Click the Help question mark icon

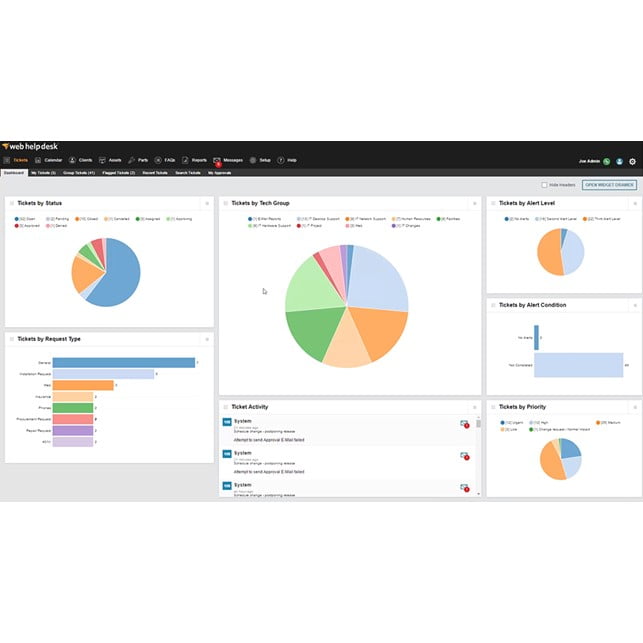[x=281, y=160]
